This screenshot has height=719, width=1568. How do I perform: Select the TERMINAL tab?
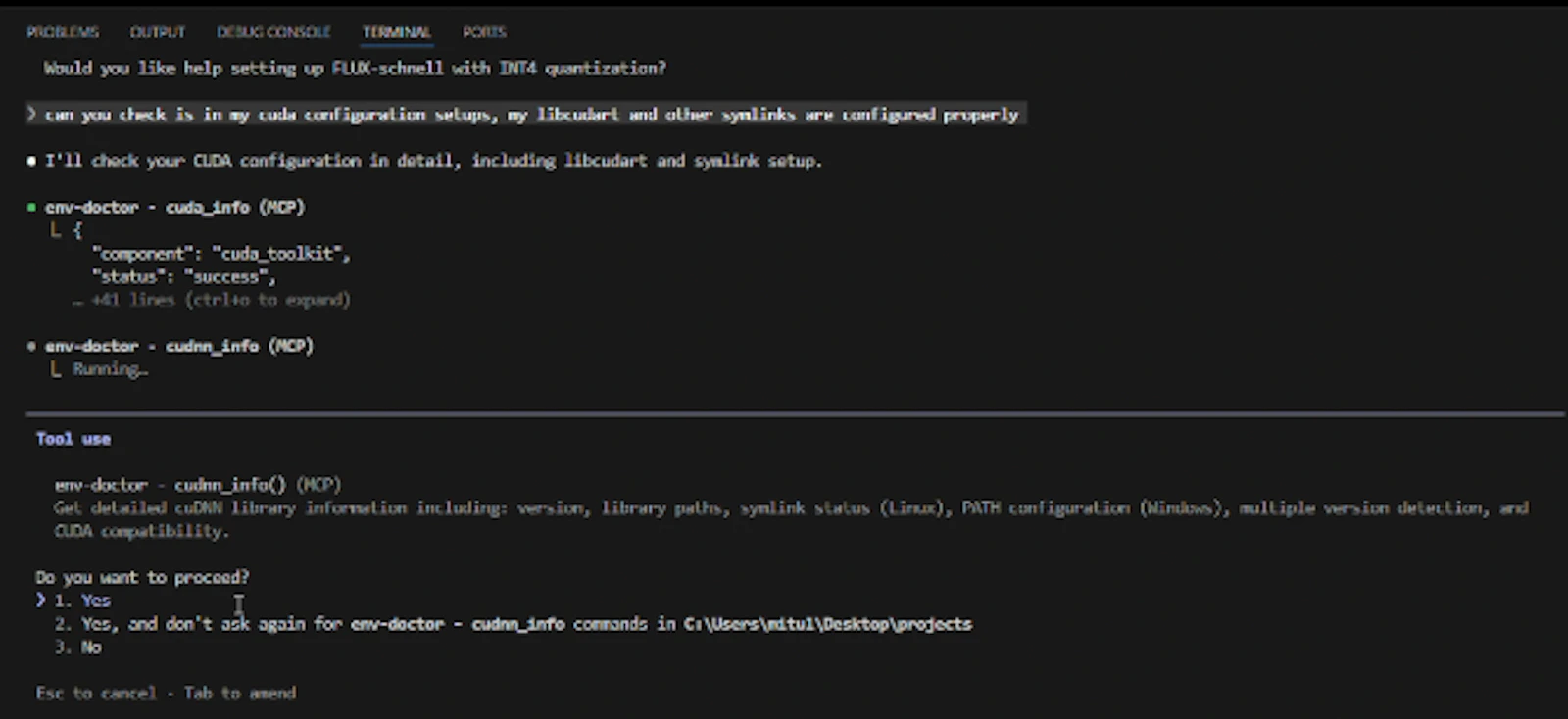[x=397, y=32]
